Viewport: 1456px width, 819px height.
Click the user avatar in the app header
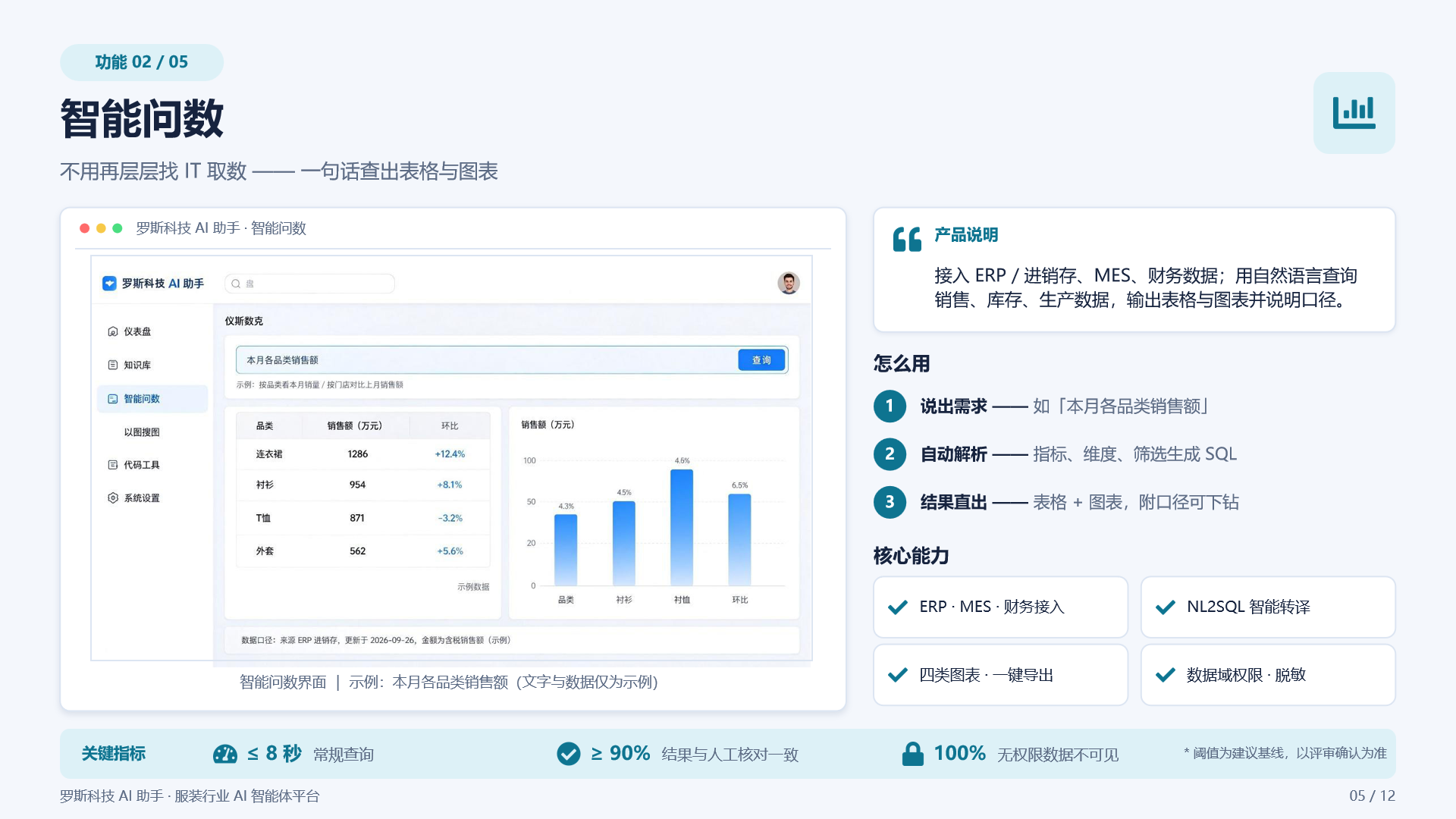789,283
